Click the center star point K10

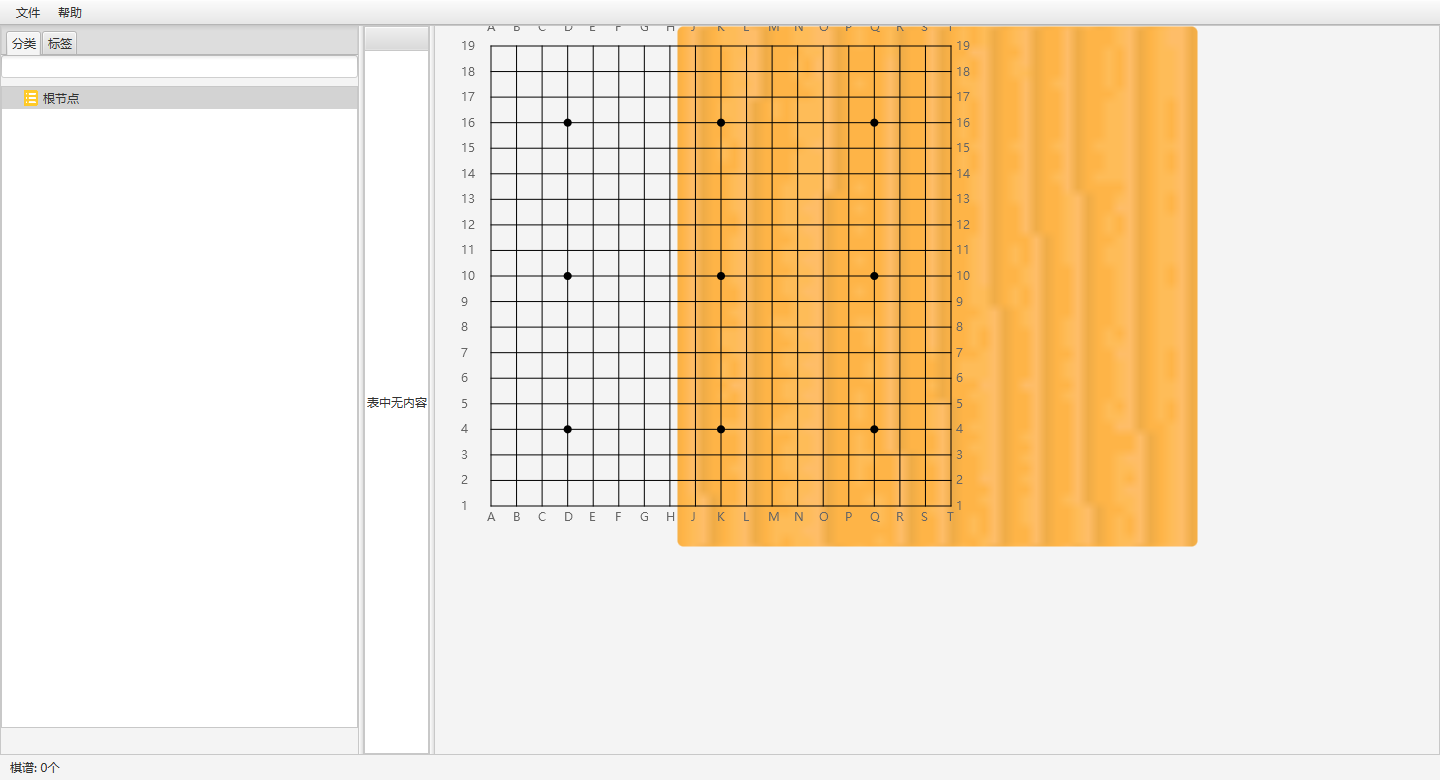[x=721, y=275]
